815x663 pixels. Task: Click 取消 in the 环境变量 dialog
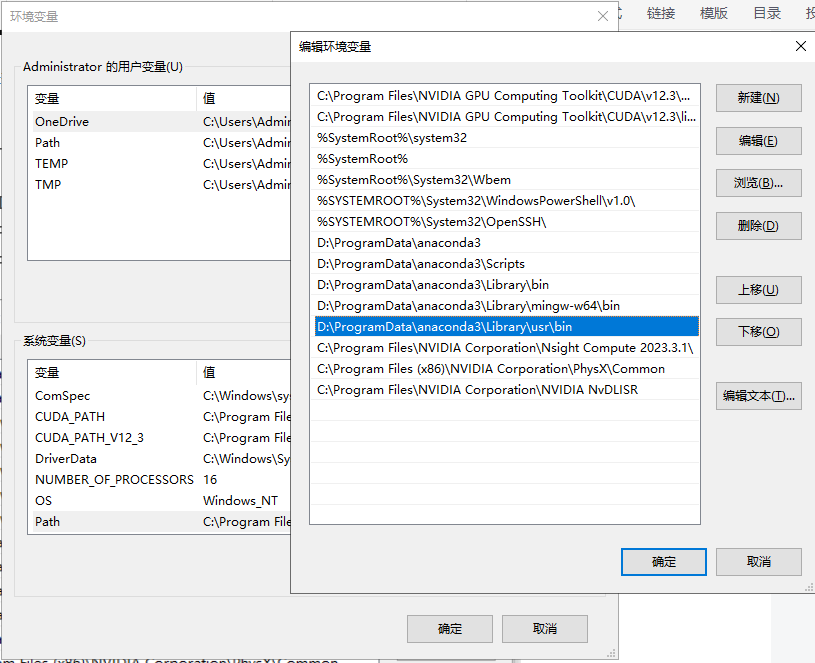[544, 628]
